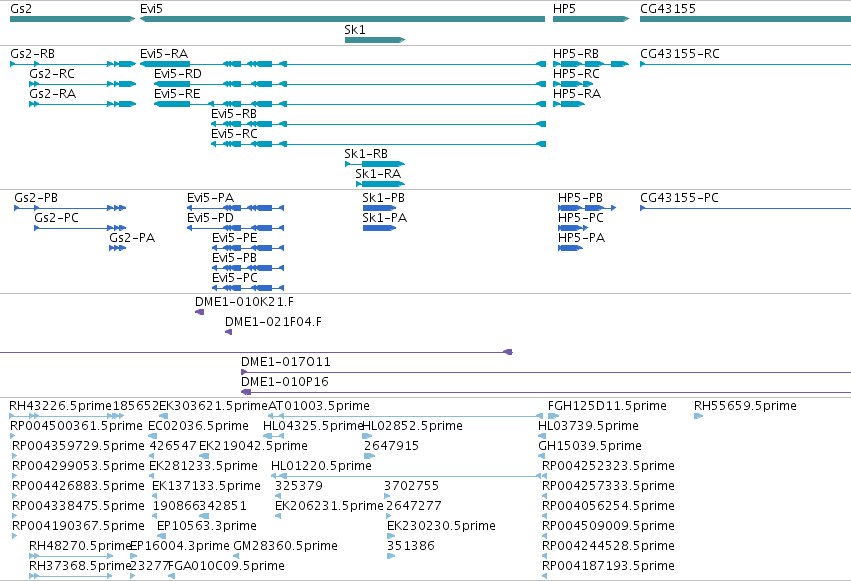Select the HP5-PA protein label
Viewport: 851px width, 581px height.
click(581, 239)
